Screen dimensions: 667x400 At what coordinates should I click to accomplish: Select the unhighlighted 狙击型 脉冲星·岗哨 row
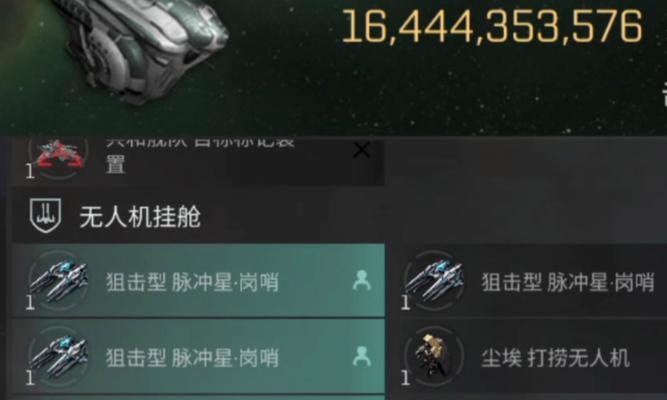(527, 280)
